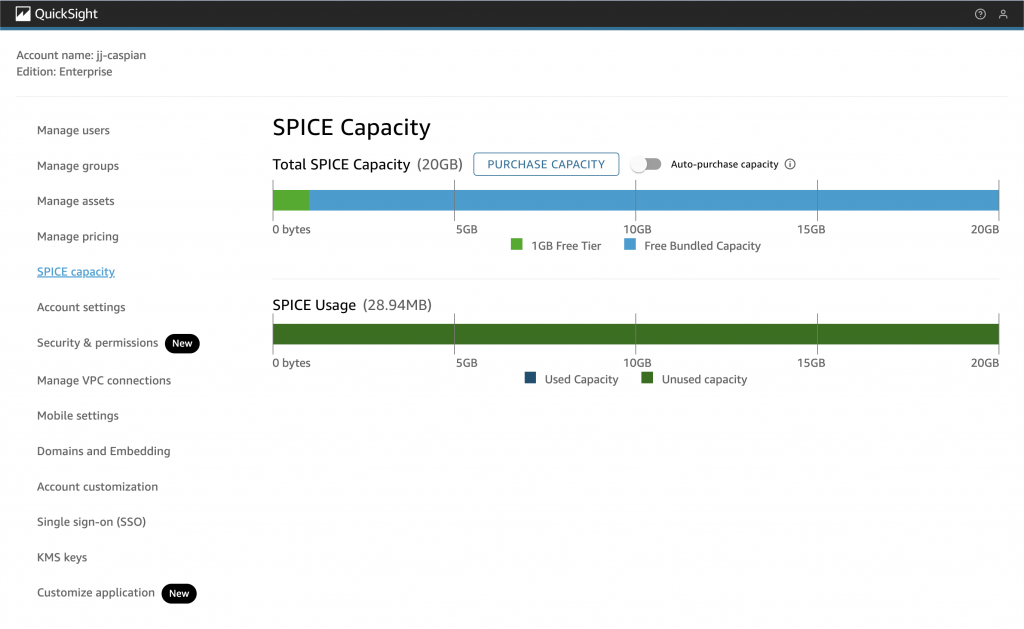The image size is (1024, 629).
Task: Select Mobile settings option
Action: [x=78, y=416]
